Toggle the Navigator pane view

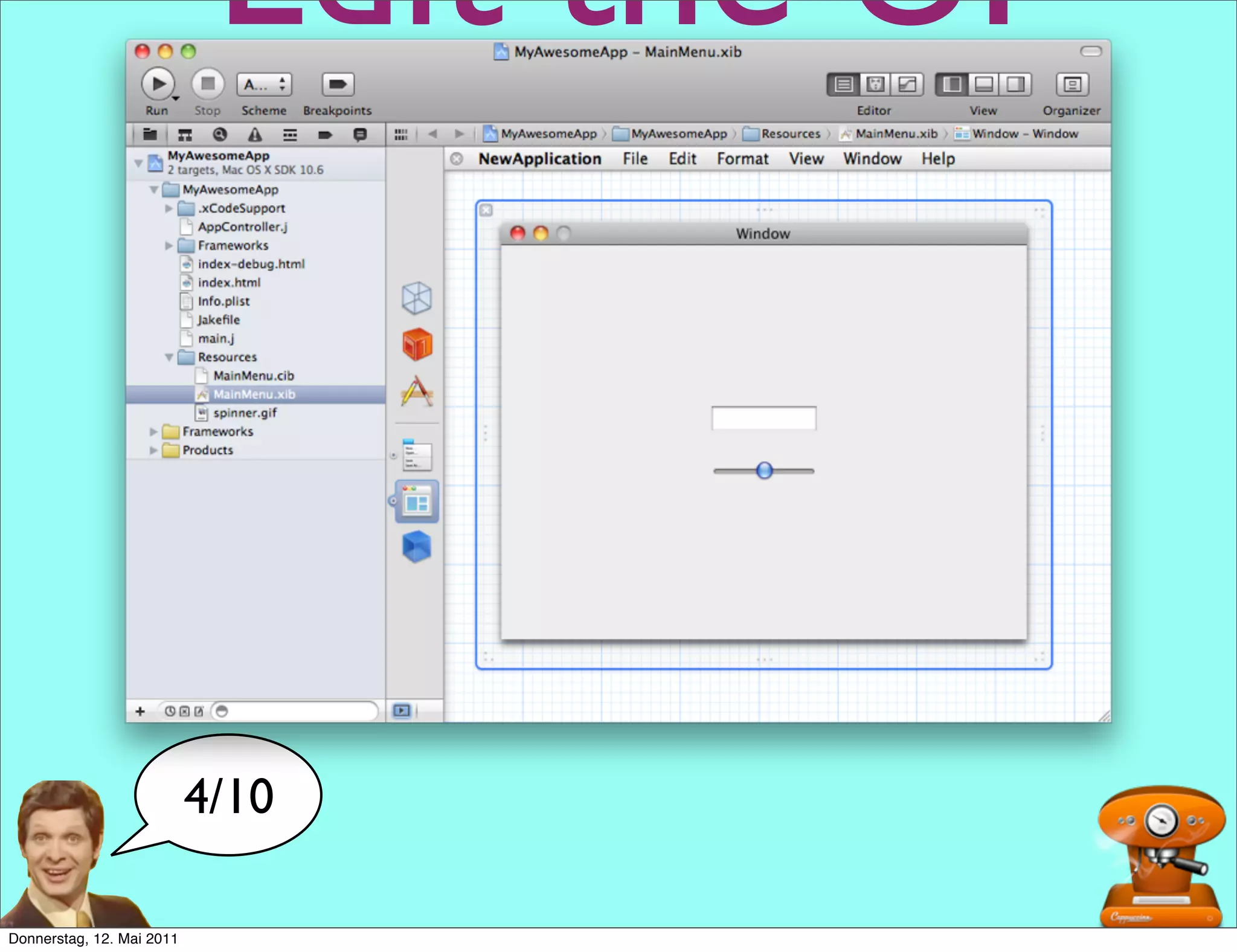click(x=952, y=85)
